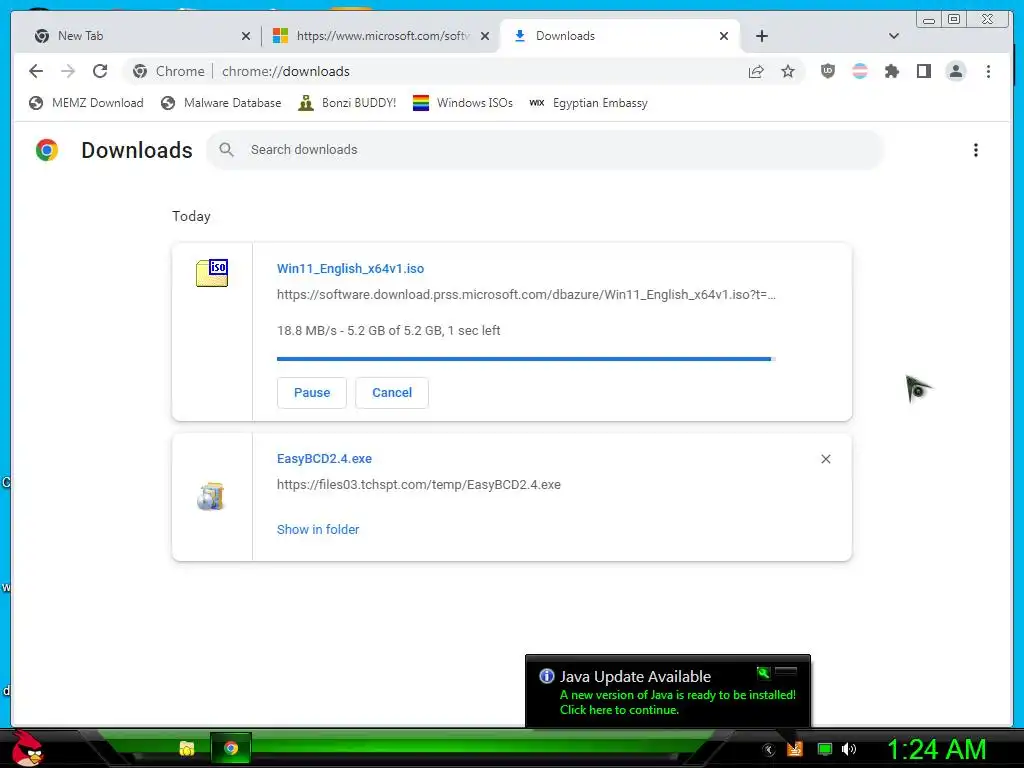The width and height of the screenshot is (1024, 768).
Task: Open the Angry Birds start button
Action: click(27, 748)
